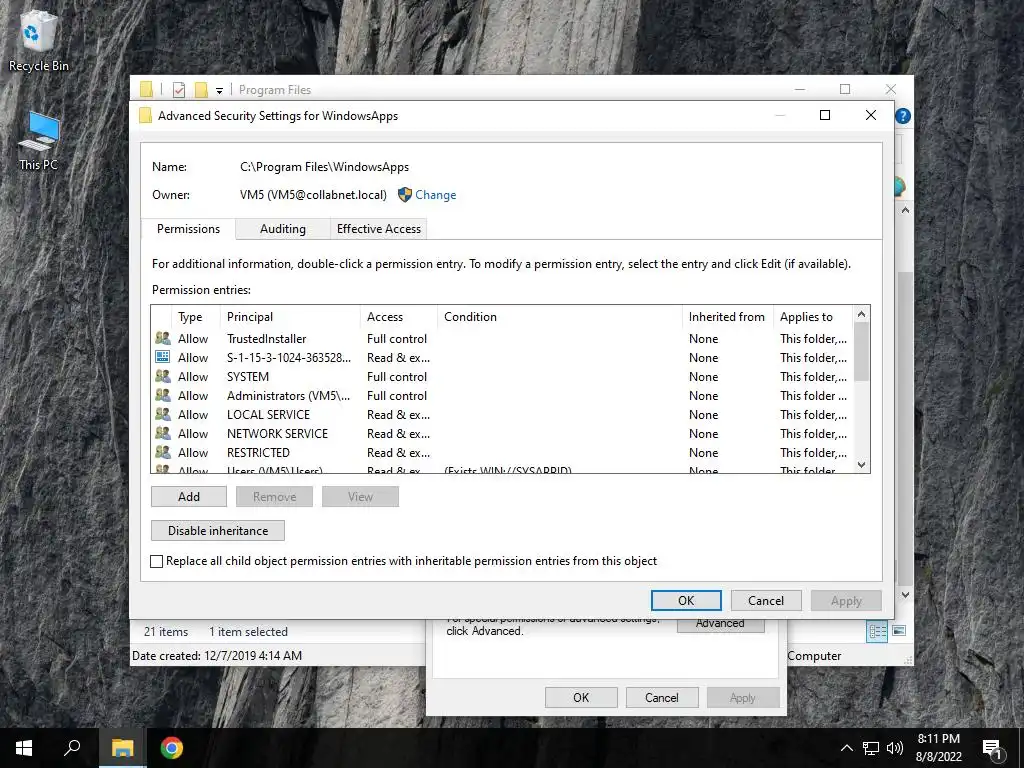The height and width of the screenshot is (768, 1024).
Task: Open volume control tray icon
Action: click(895, 748)
